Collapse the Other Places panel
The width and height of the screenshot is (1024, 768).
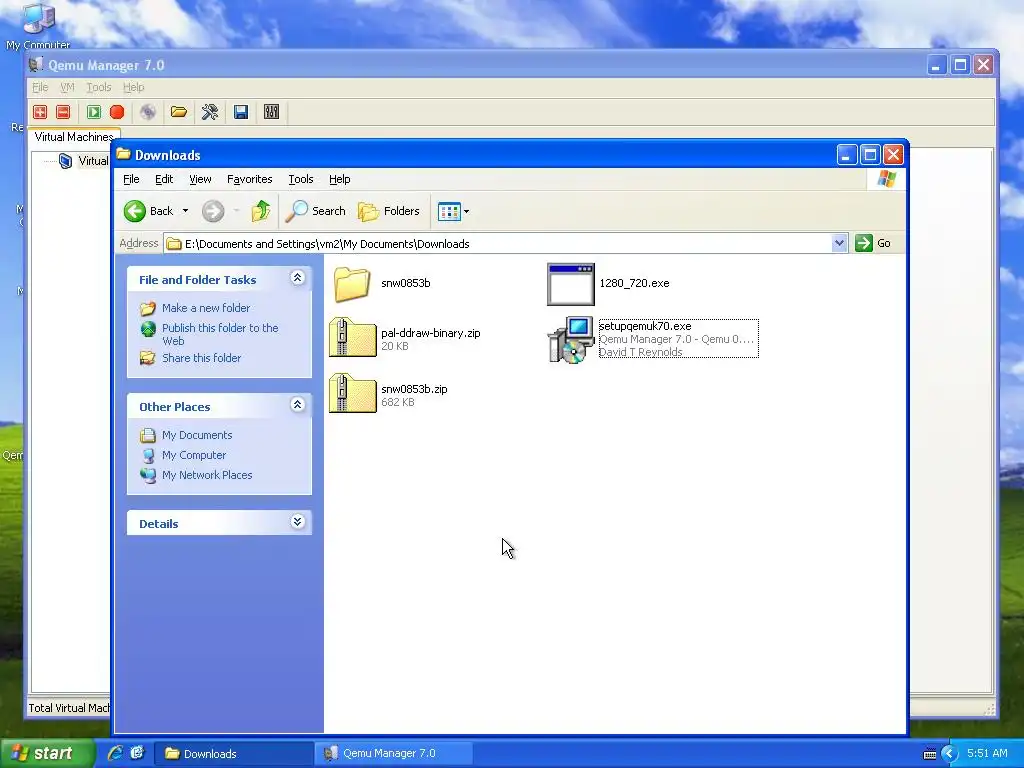pos(297,405)
